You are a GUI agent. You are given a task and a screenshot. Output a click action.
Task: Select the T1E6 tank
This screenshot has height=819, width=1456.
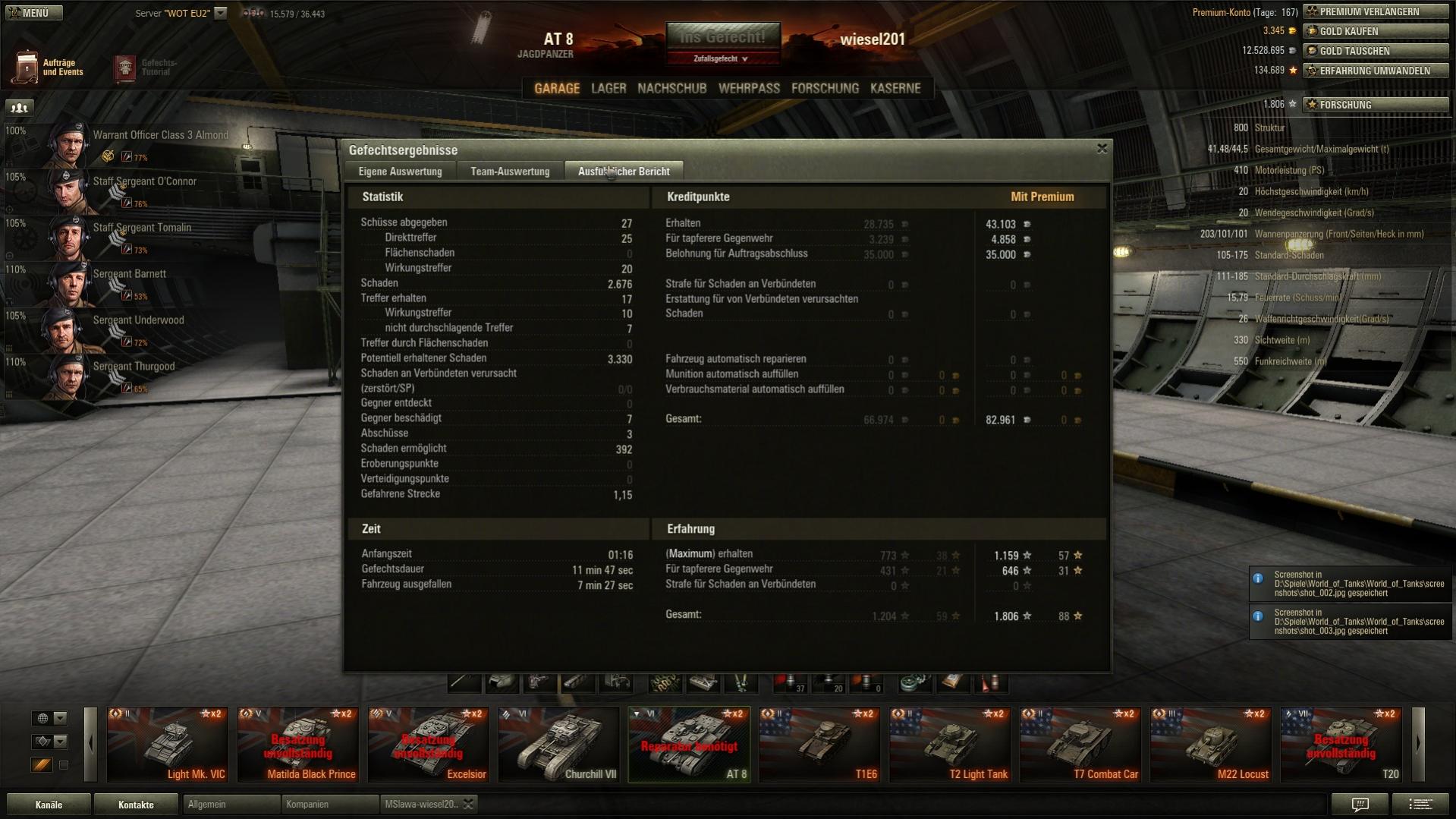pos(820,744)
